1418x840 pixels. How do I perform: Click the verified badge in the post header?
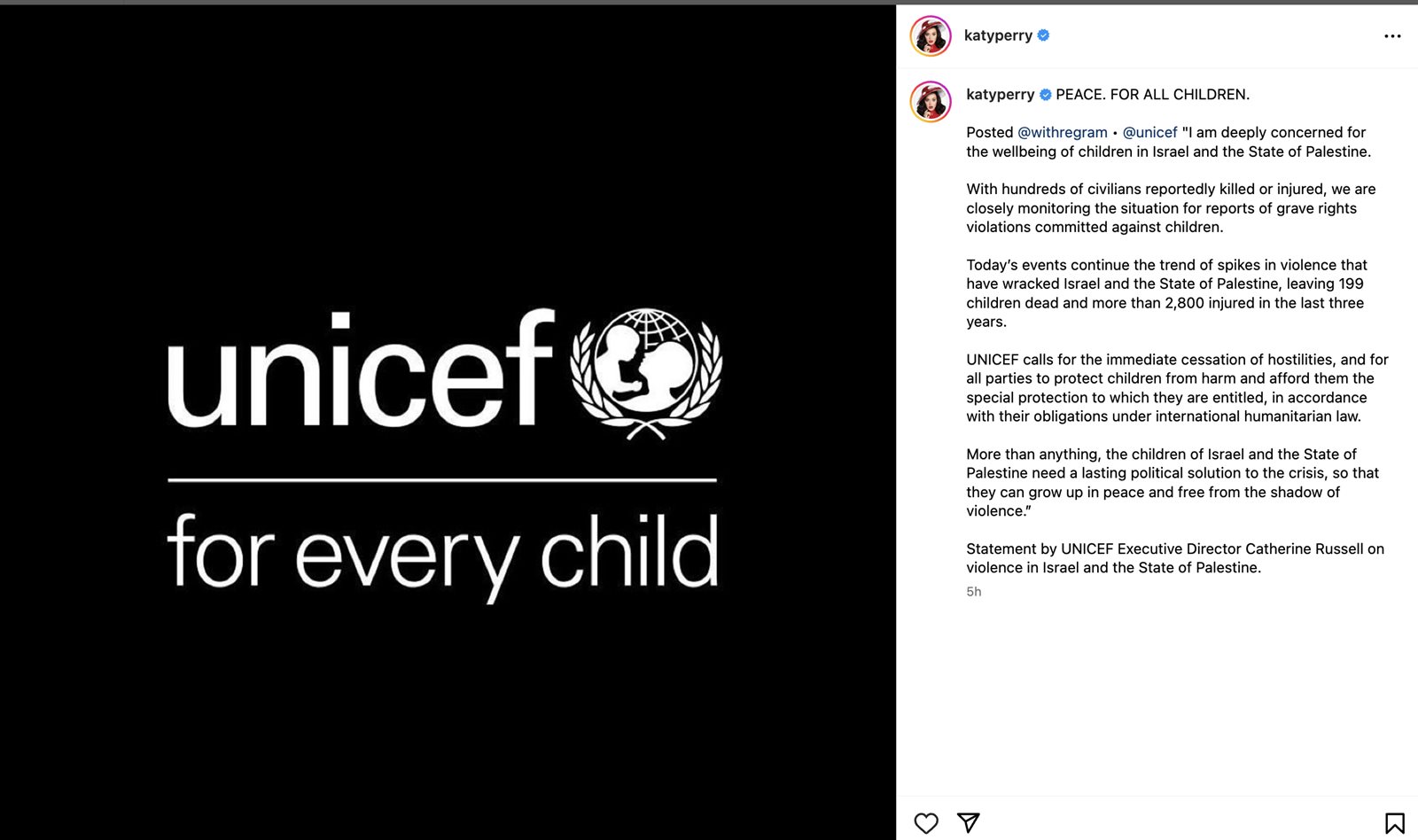click(1044, 35)
